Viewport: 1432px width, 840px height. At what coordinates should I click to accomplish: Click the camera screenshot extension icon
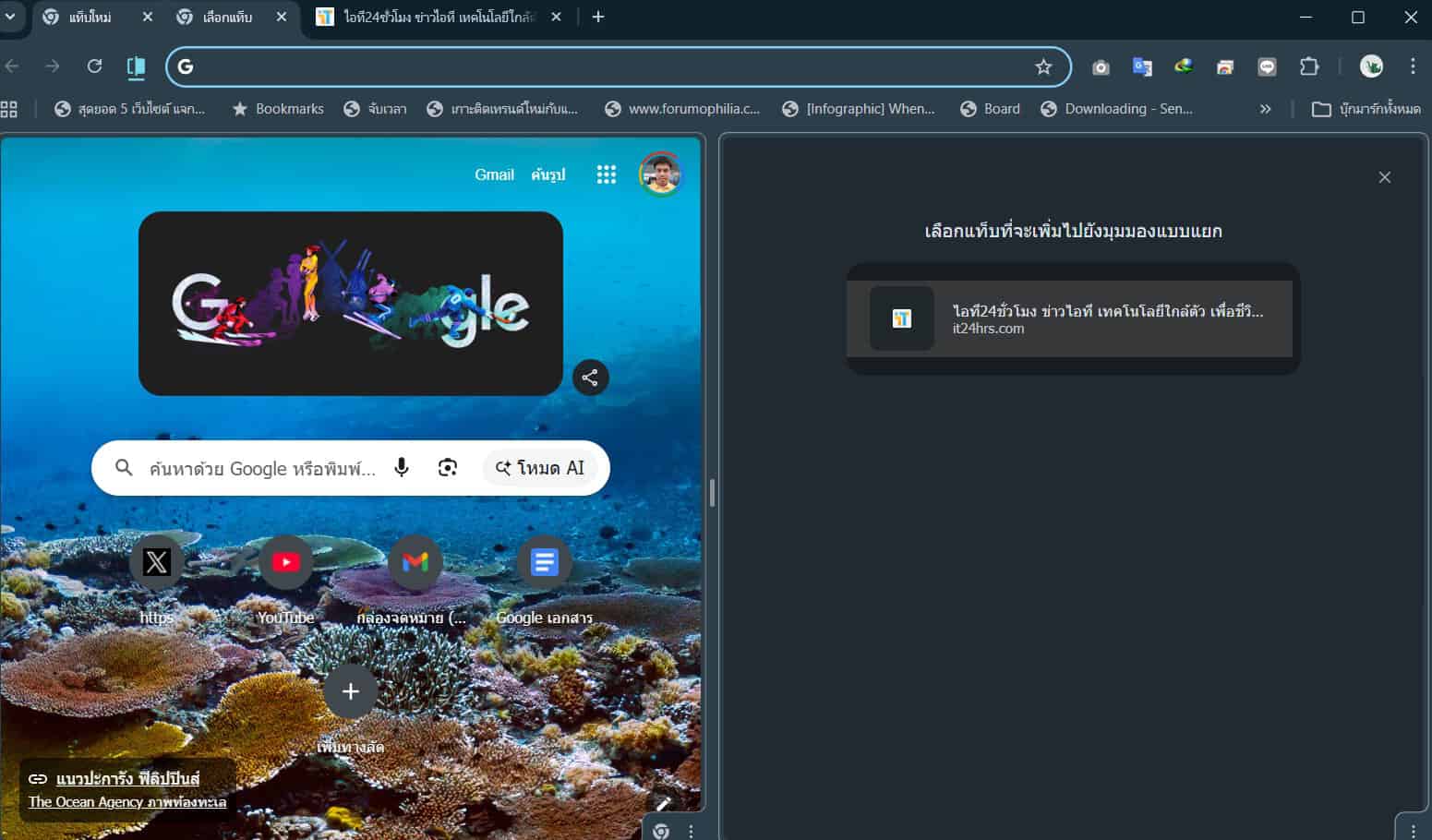1101,66
